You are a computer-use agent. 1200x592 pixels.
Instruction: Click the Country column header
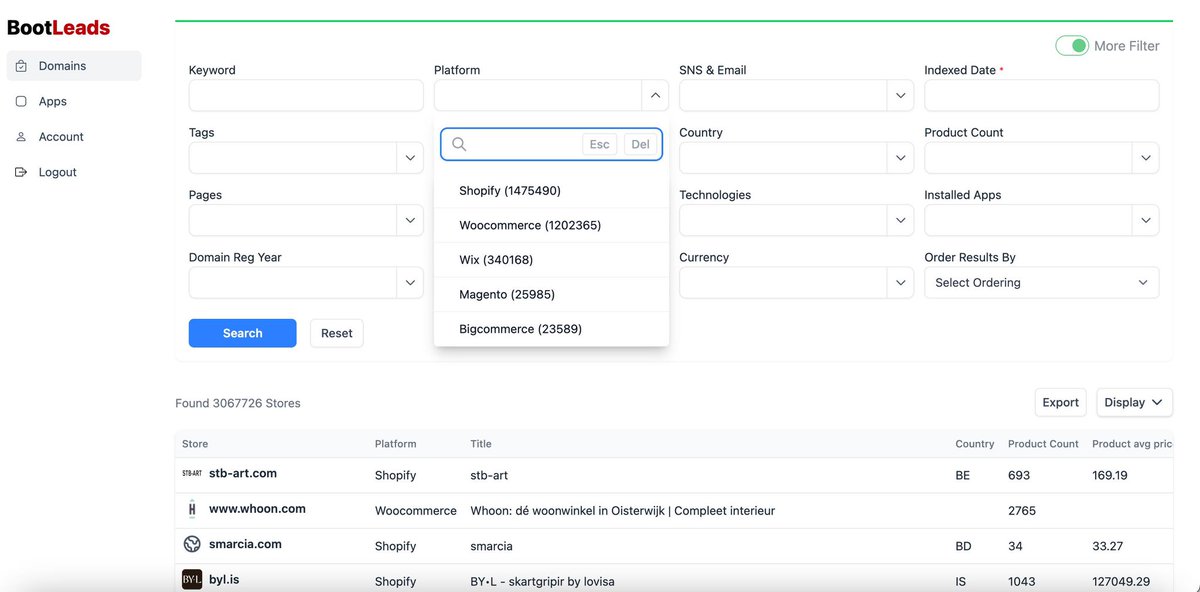point(975,444)
